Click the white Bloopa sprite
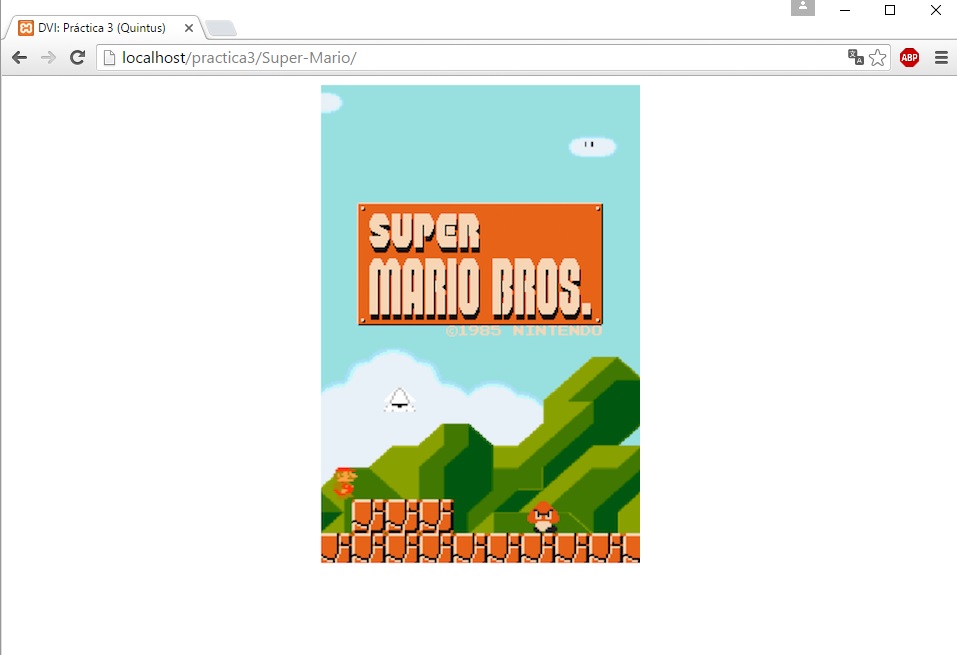 pyautogui.click(x=400, y=400)
